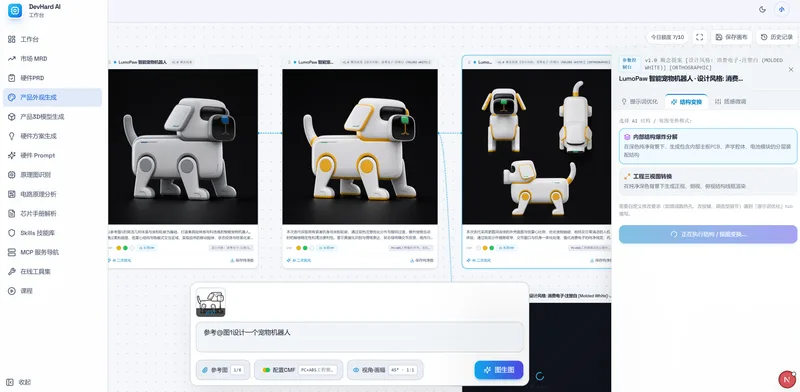The image size is (800, 392).
Task: Toggle dark mode moon icon
Action: pos(762,9)
